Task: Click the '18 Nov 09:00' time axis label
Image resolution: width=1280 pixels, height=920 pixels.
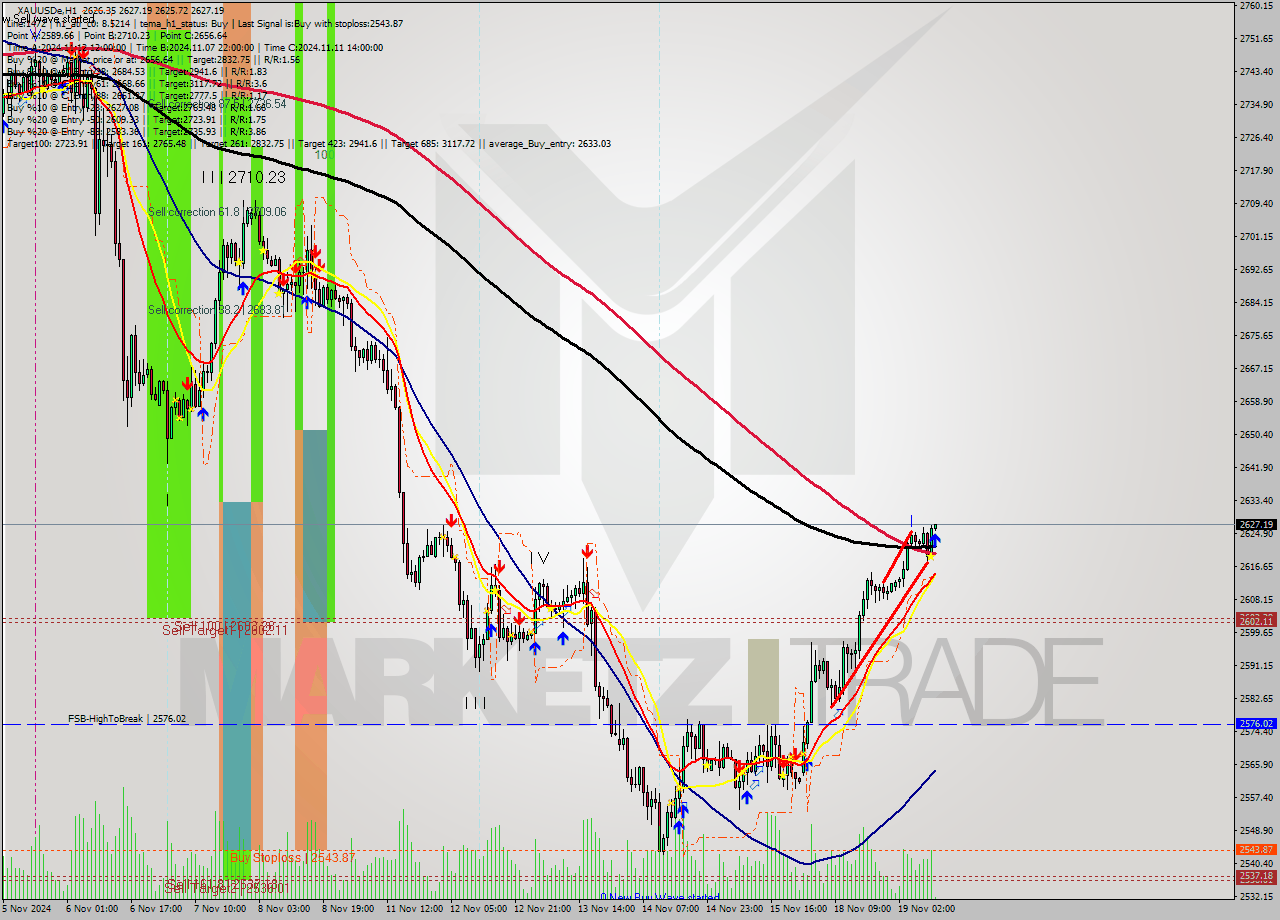Action: 862,910
